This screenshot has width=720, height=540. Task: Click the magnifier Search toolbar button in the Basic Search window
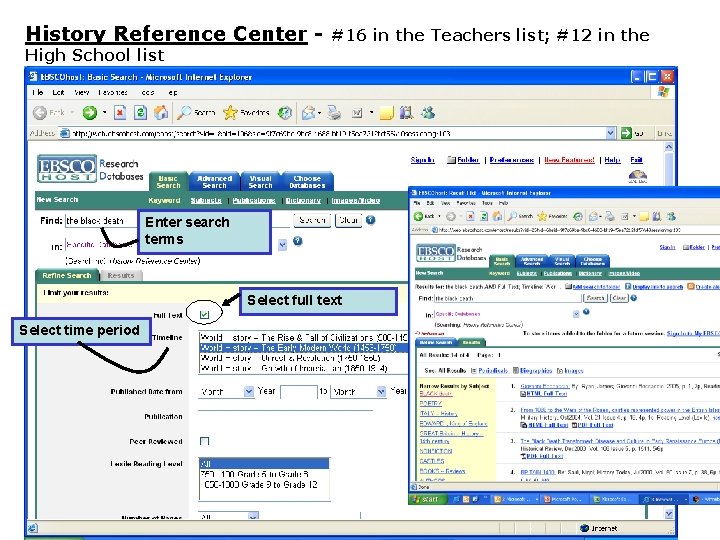pyautogui.click(x=197, y=112)
